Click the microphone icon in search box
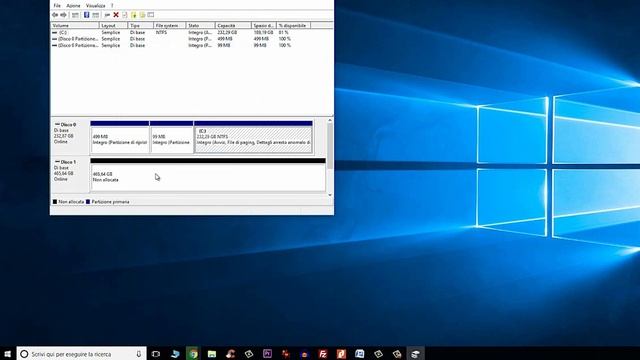Image resolution: width=640 pixels, height=360 pixels. click(139, 354)
